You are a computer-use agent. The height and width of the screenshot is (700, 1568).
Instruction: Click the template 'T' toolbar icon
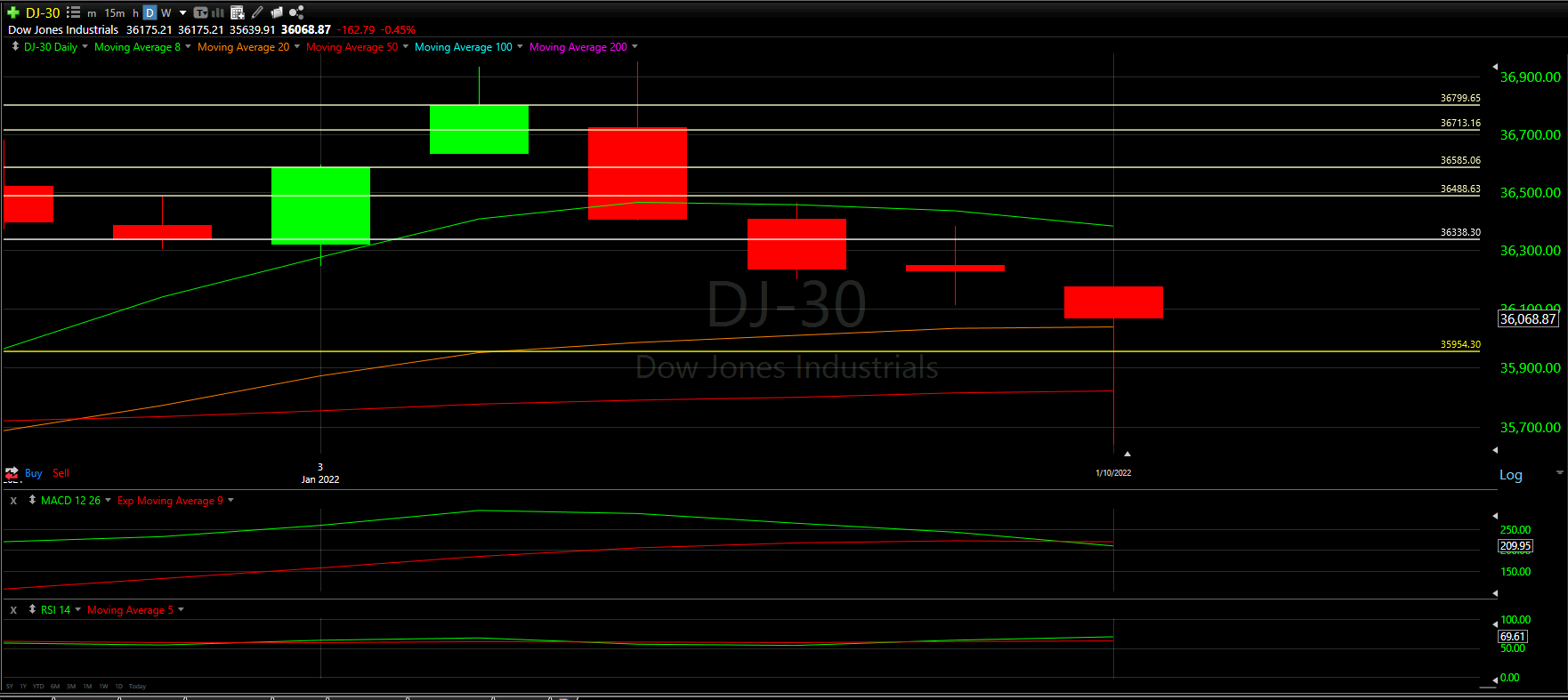pyautogui.click(x=200, y=12)
